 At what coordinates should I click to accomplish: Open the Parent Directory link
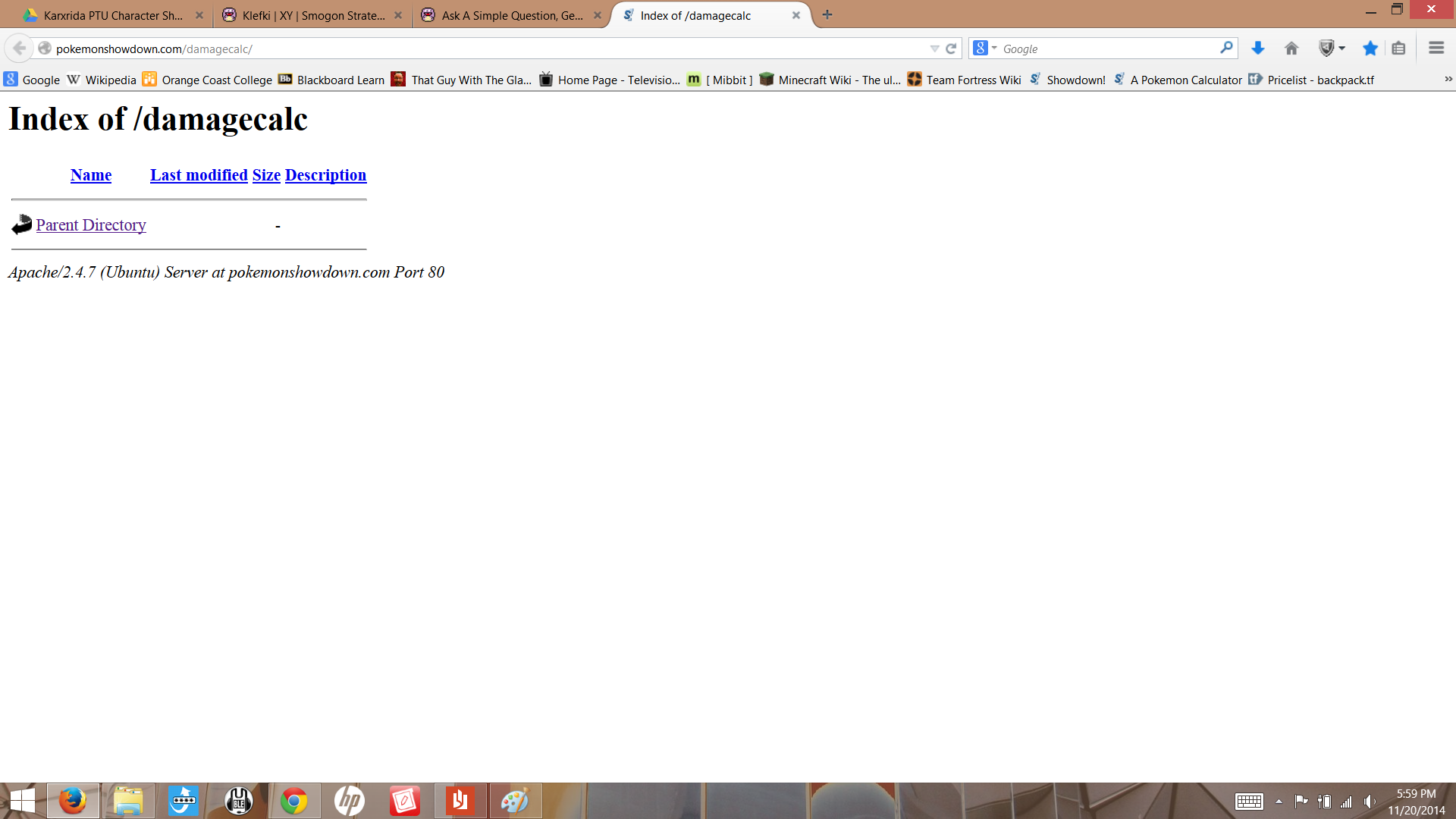tap(91, 225)
